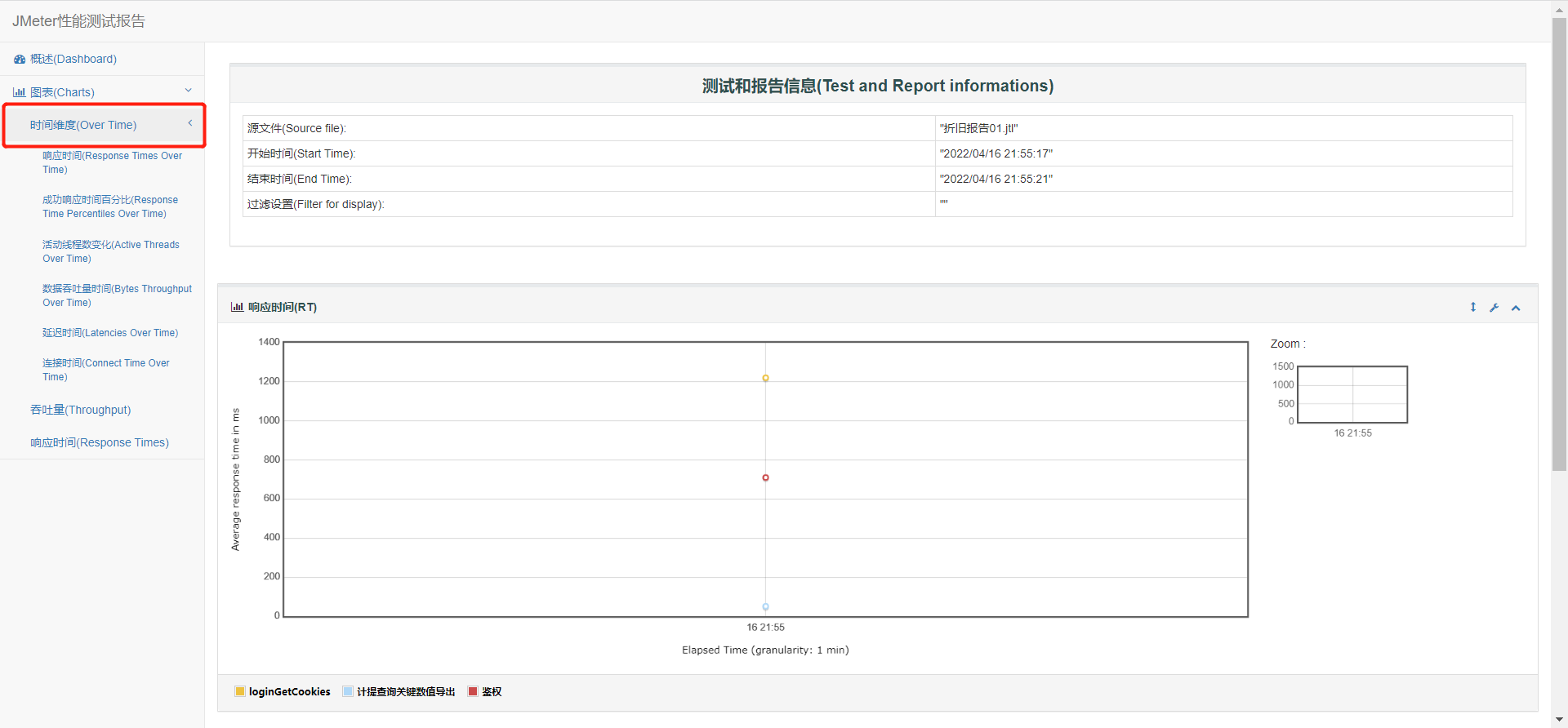Click the red 鉴权 data point
Screen dimensions: 1568x728
765,477
